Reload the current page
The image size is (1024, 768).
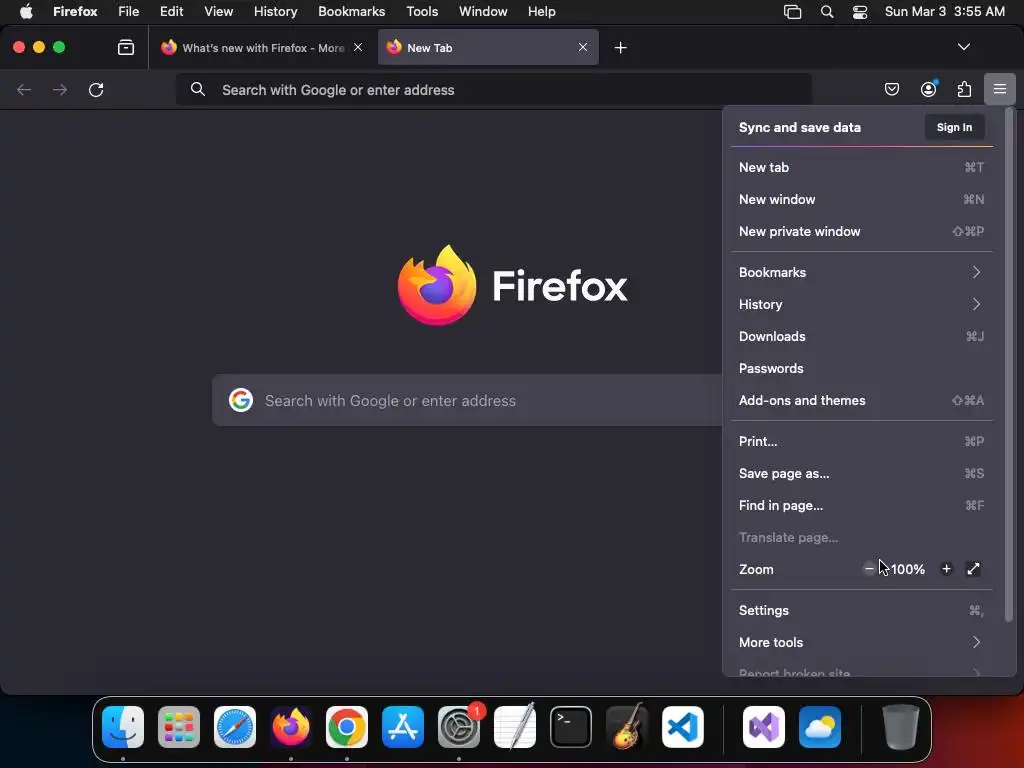(96, 89)
